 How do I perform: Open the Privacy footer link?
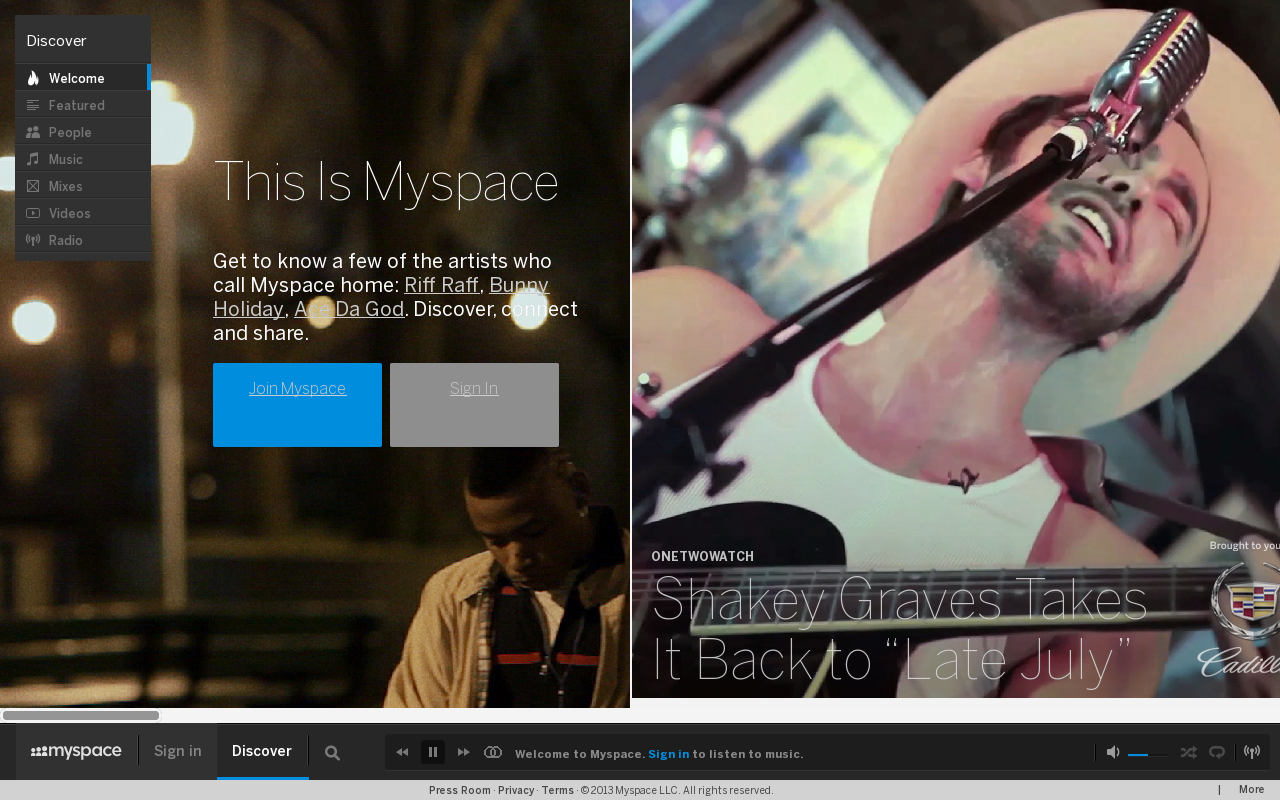(516, 790)
